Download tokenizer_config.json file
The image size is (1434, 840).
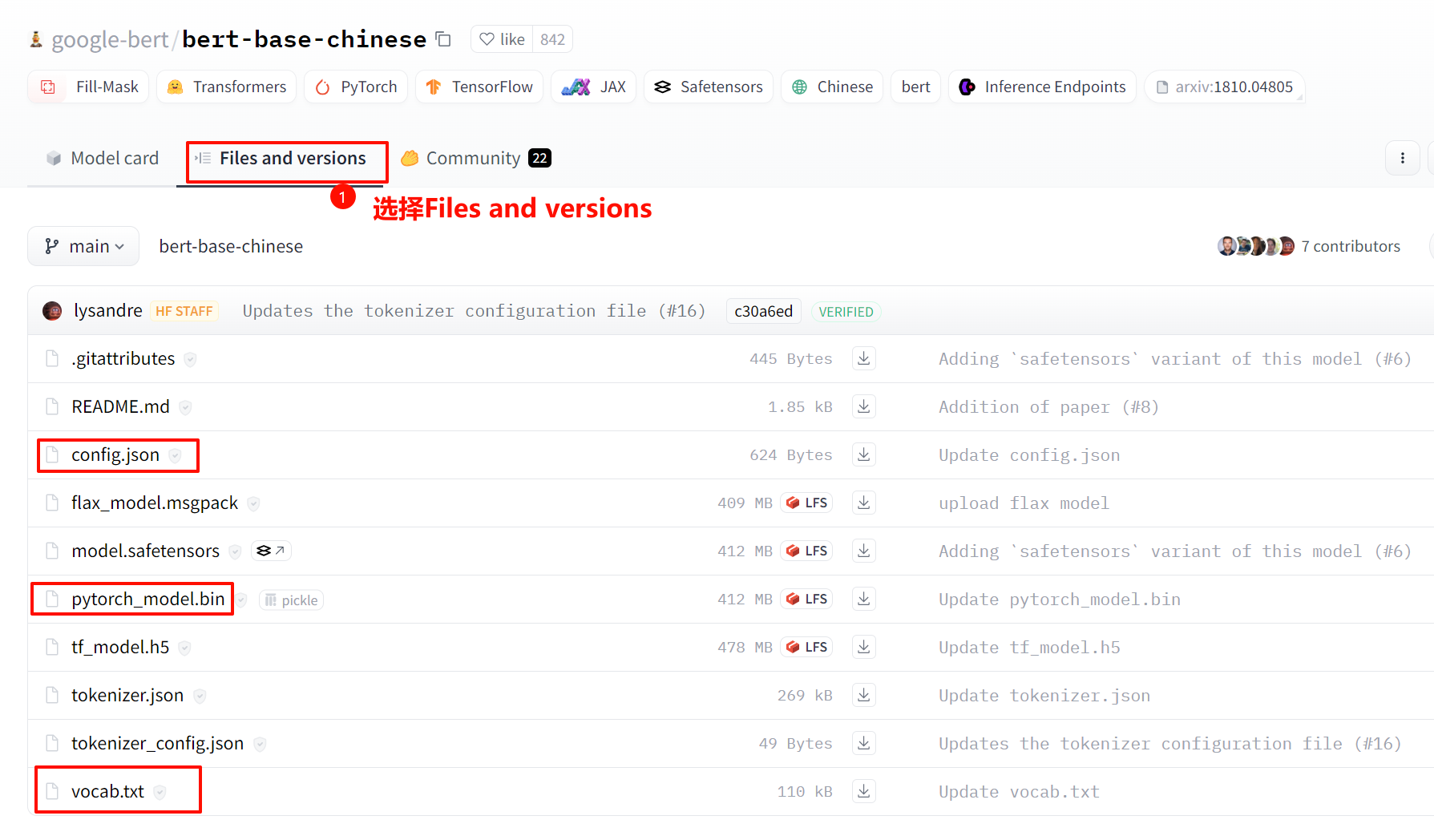click(864, 743)
